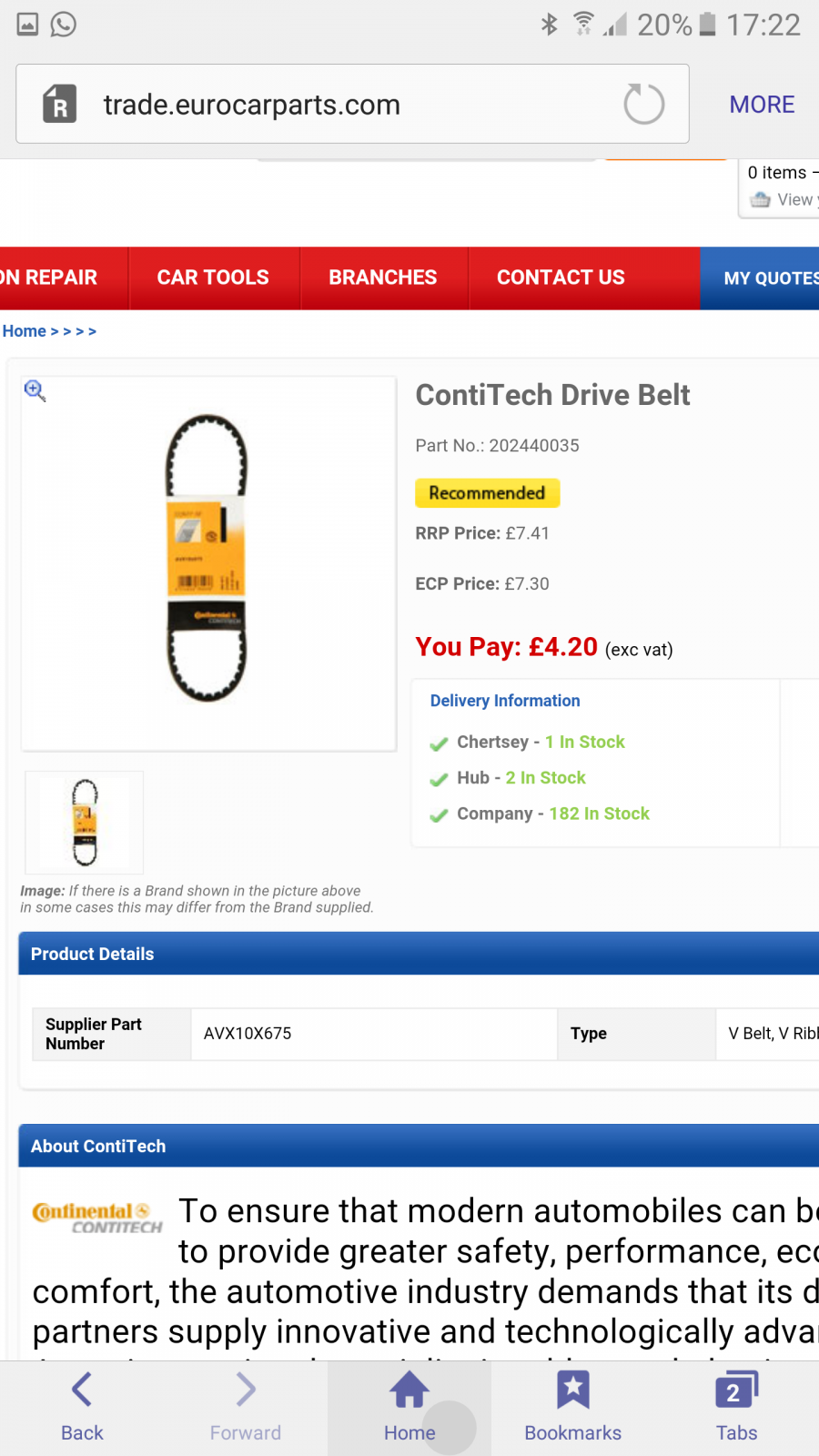Open the CONTACT US menu item
This screenshot has width=819, height=1456.
click(x=561, y=278)
